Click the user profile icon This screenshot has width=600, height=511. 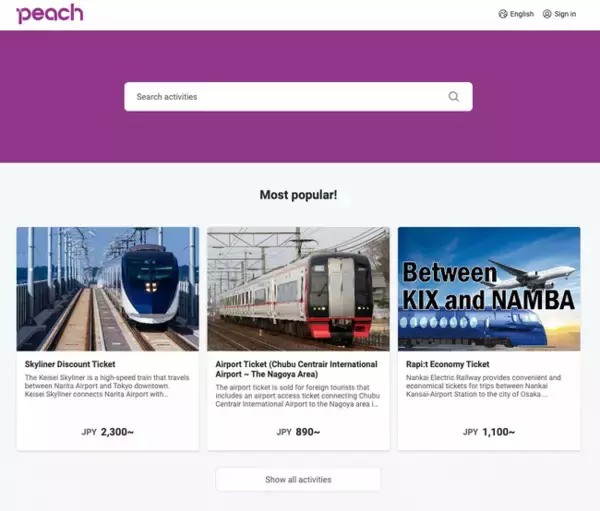pyautogui.click(x=547, y=14)
